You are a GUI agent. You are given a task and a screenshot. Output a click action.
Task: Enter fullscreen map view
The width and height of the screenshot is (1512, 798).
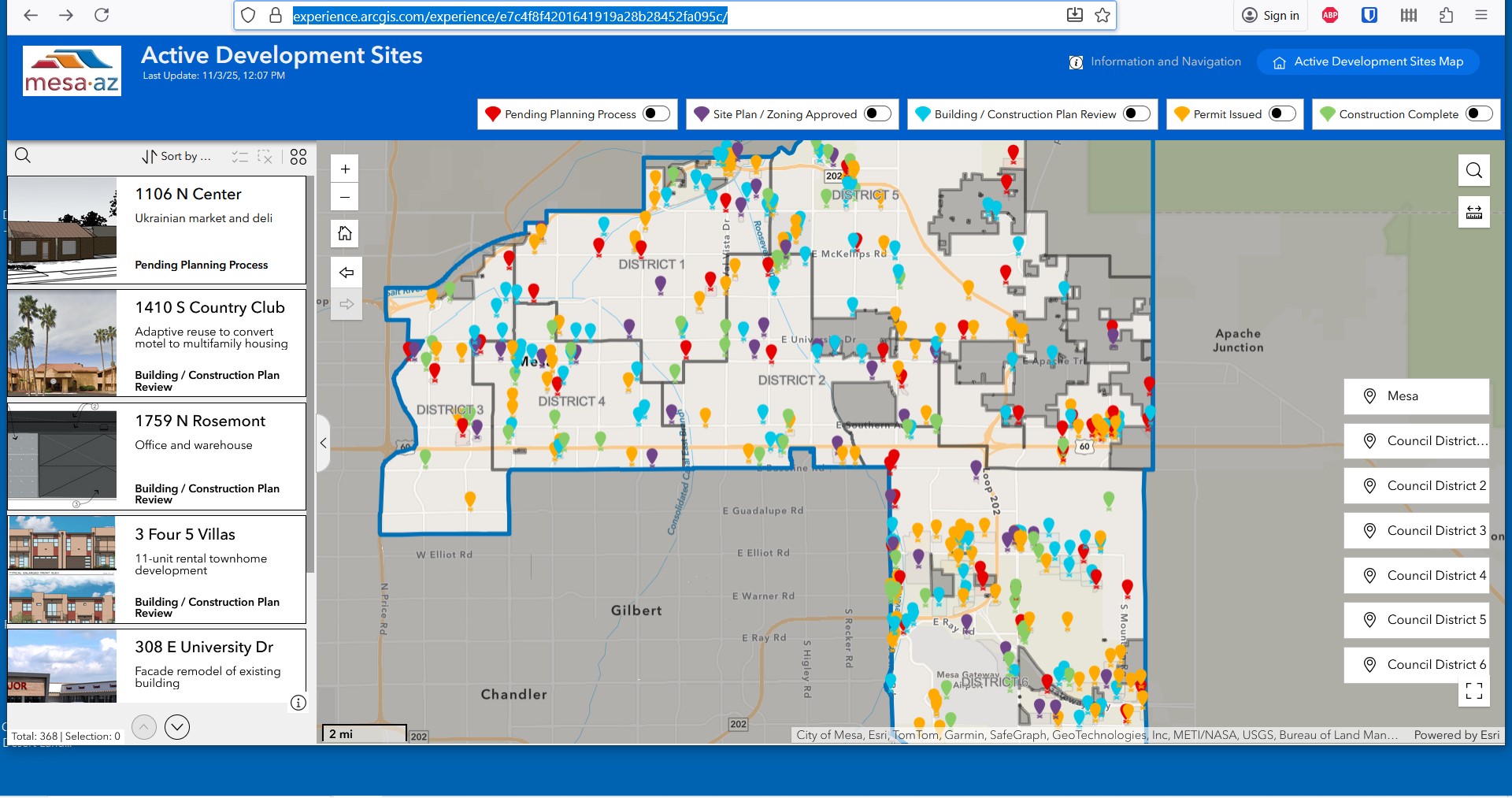pos(1473,691)
